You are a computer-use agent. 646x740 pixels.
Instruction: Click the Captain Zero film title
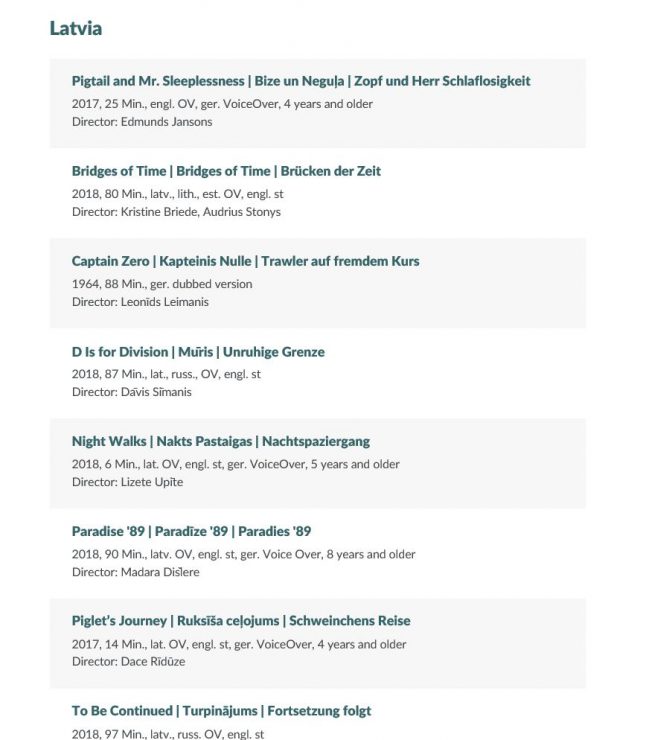pos(245,261)
